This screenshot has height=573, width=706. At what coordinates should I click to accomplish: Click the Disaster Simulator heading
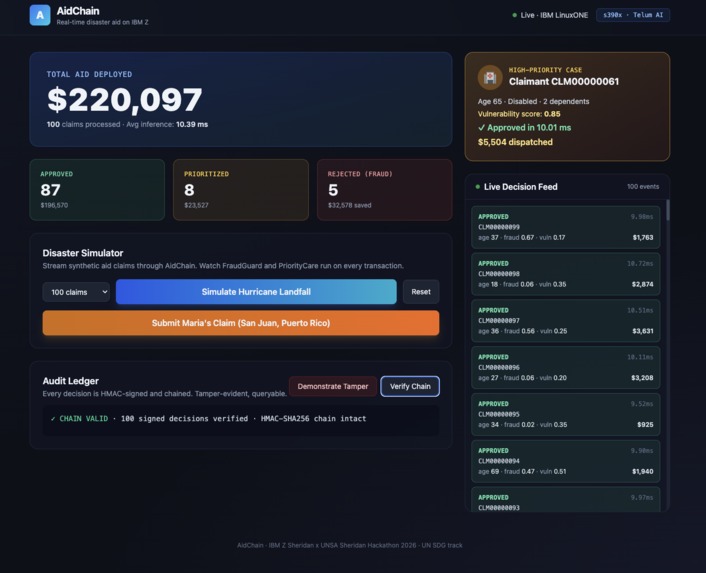tap(83, 253)
